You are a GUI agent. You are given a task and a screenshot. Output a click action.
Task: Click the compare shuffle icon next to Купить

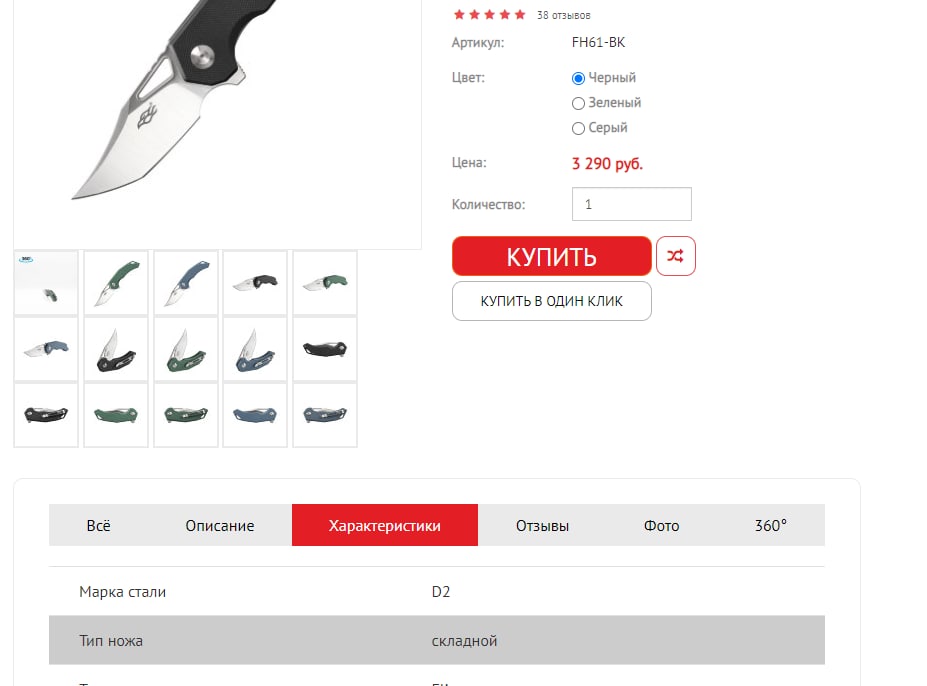click(x=675, y=256)
